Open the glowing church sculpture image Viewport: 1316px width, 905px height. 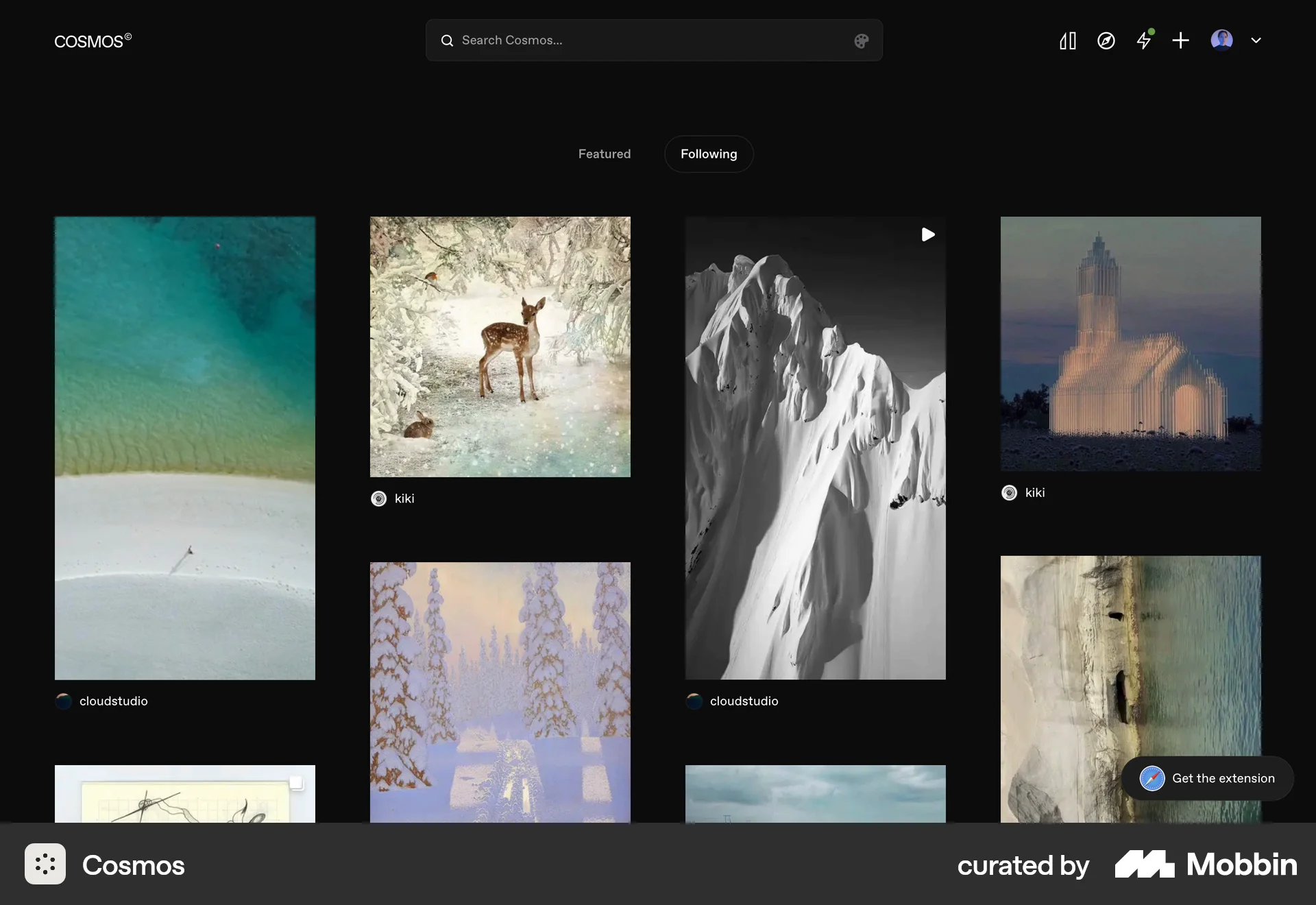1130,343
